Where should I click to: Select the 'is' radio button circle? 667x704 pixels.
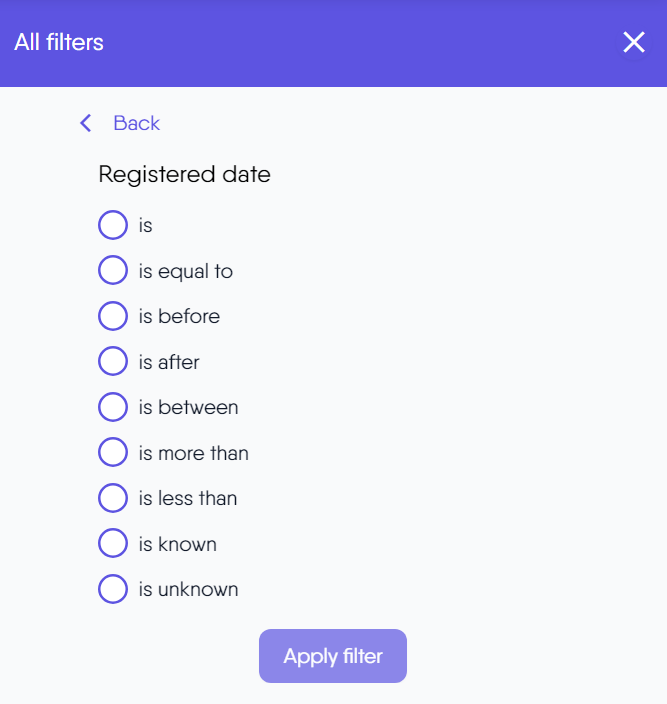(x=113, y=225)
